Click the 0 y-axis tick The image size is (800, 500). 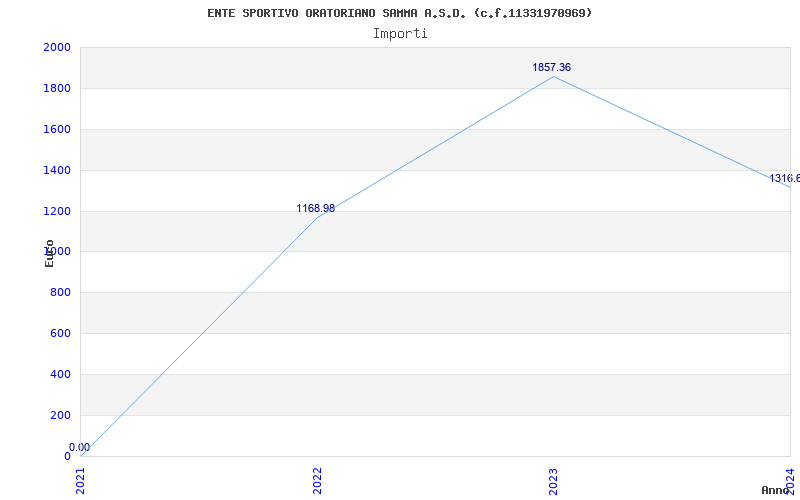(x=67, y=456)
